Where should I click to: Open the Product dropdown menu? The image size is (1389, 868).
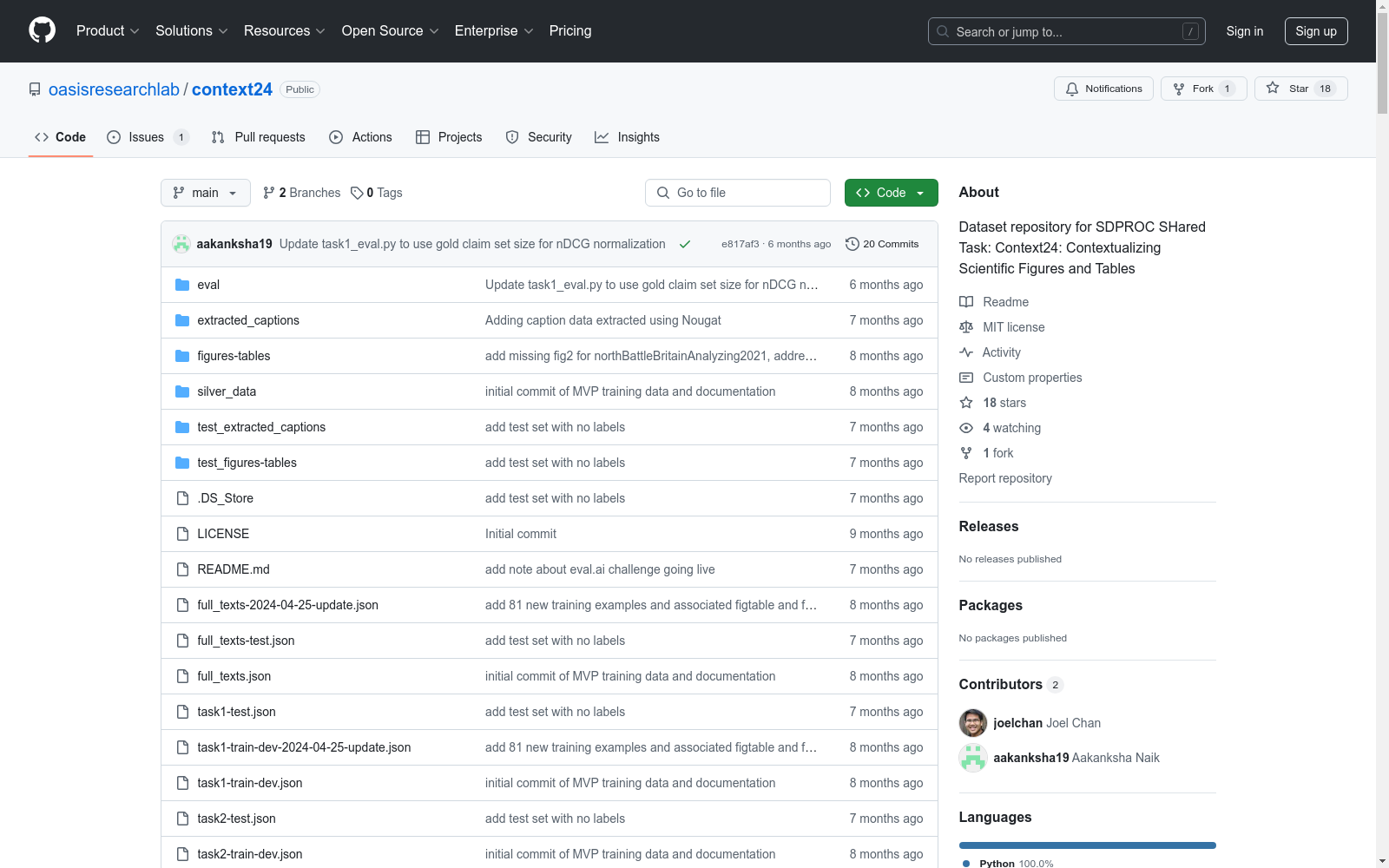(108, 31)
